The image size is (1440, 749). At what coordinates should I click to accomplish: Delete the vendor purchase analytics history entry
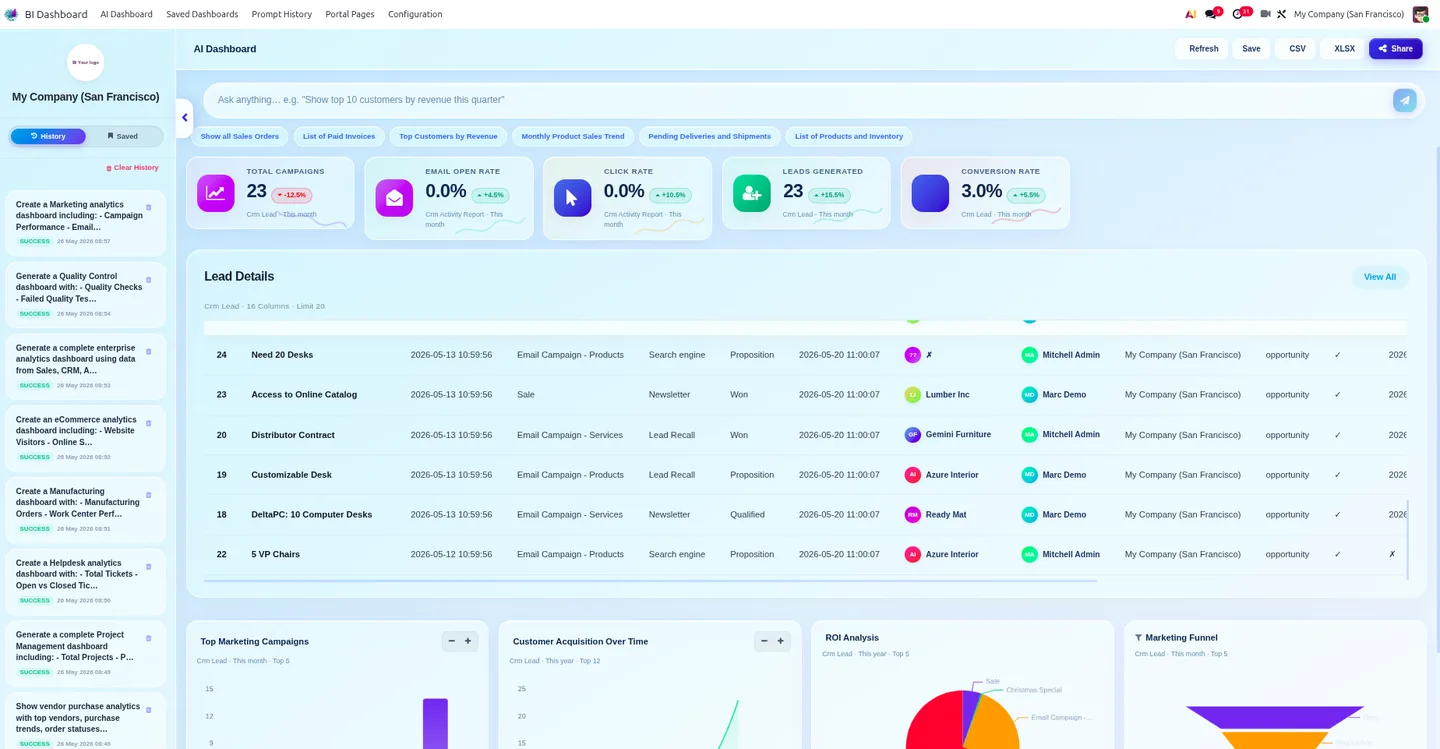(149, 709)
